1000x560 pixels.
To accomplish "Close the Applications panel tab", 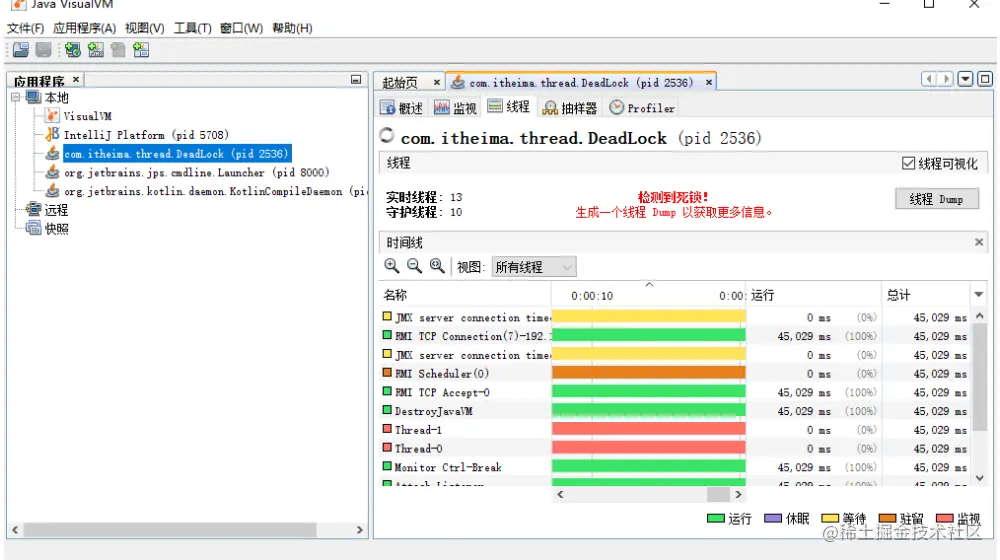I will pos(76,80).
